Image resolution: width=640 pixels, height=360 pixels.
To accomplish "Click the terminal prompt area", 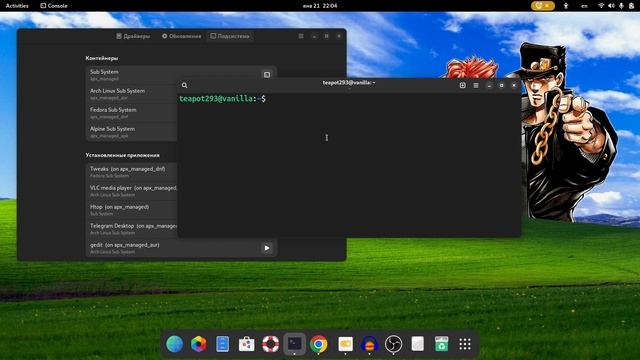I will [349, 164].
